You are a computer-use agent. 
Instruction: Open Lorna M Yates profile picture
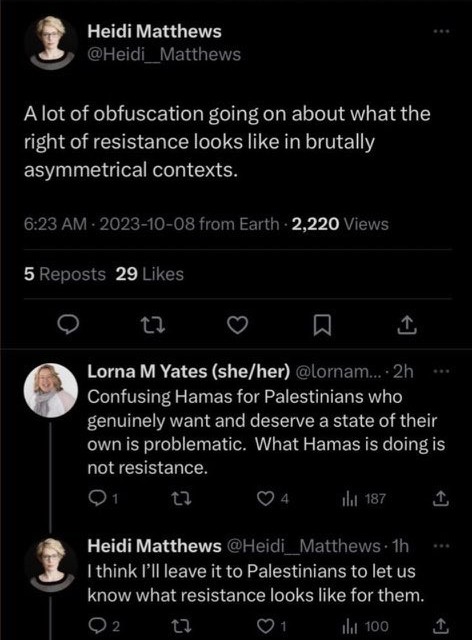51,390
